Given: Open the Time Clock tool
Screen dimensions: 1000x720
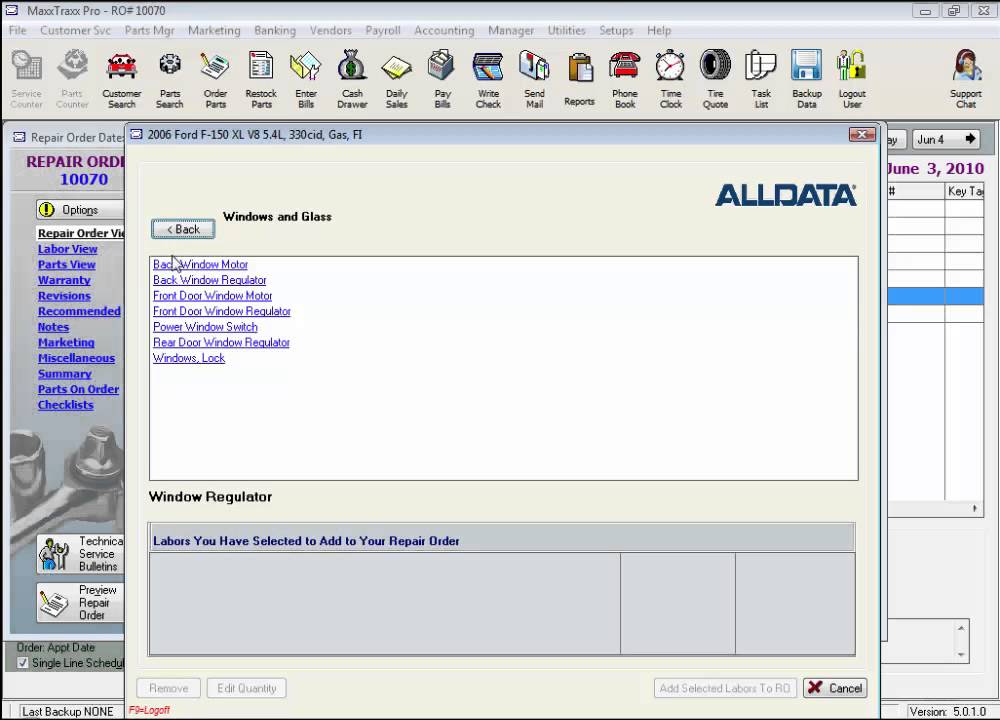Looking at the screenshot, I should 670,78.
